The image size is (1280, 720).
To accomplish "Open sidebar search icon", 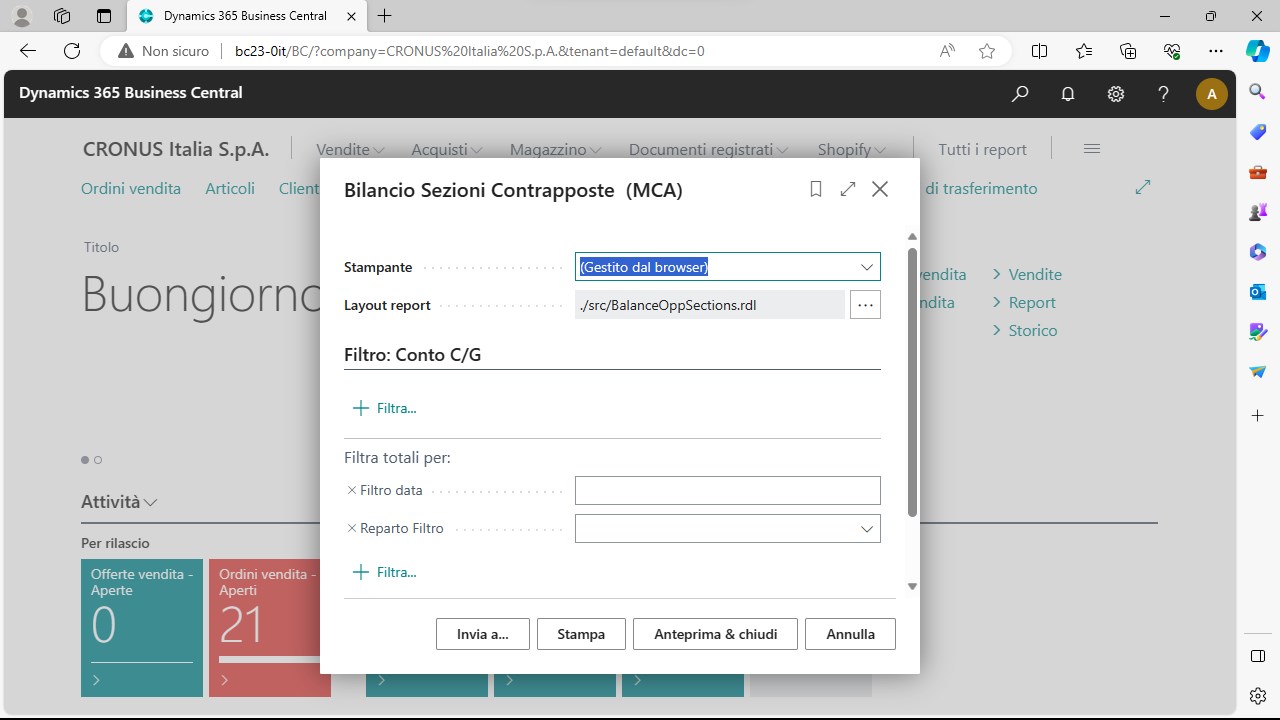I will (x=1258, y=92).
